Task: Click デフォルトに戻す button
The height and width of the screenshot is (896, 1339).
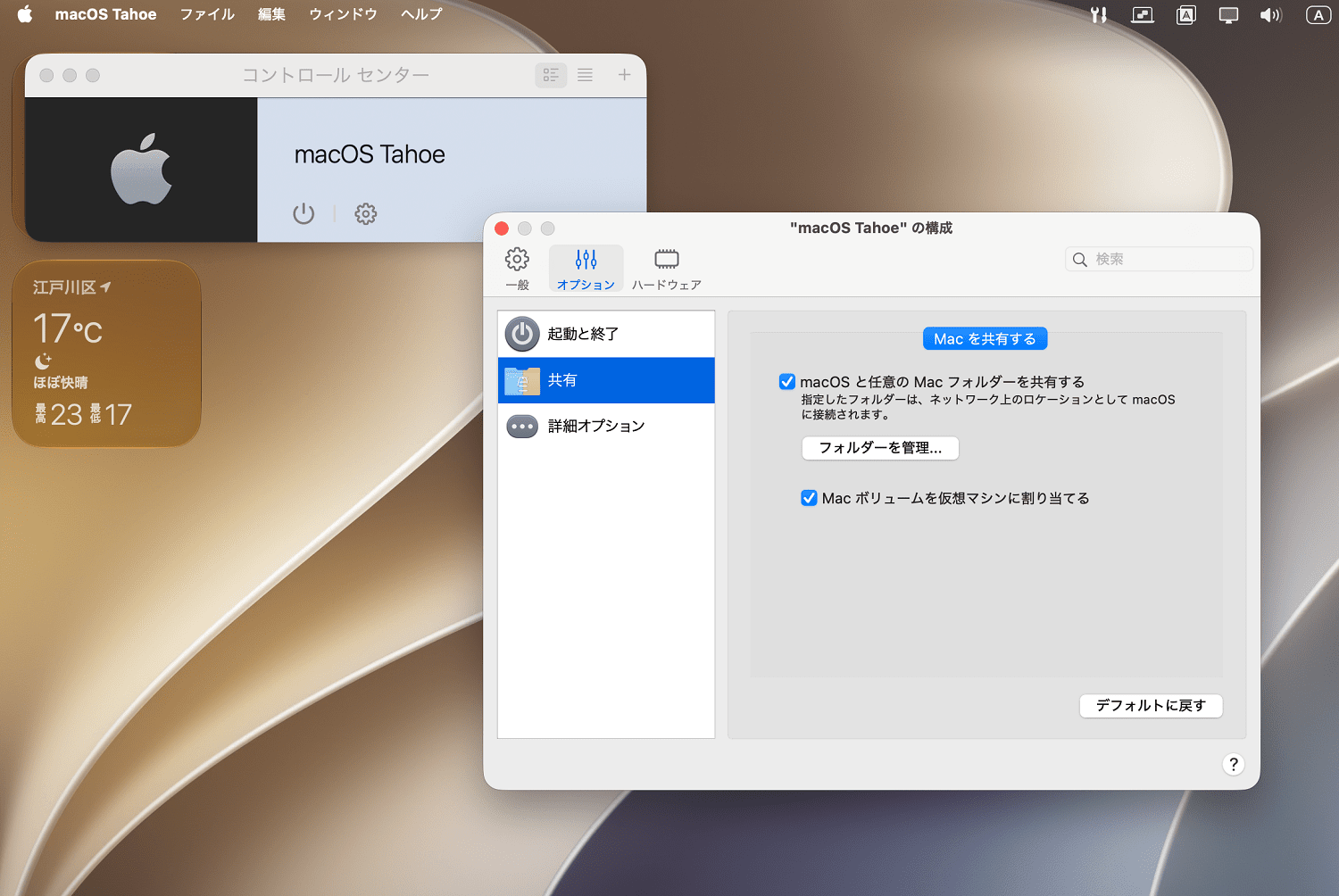Action: click(1151, 705)
